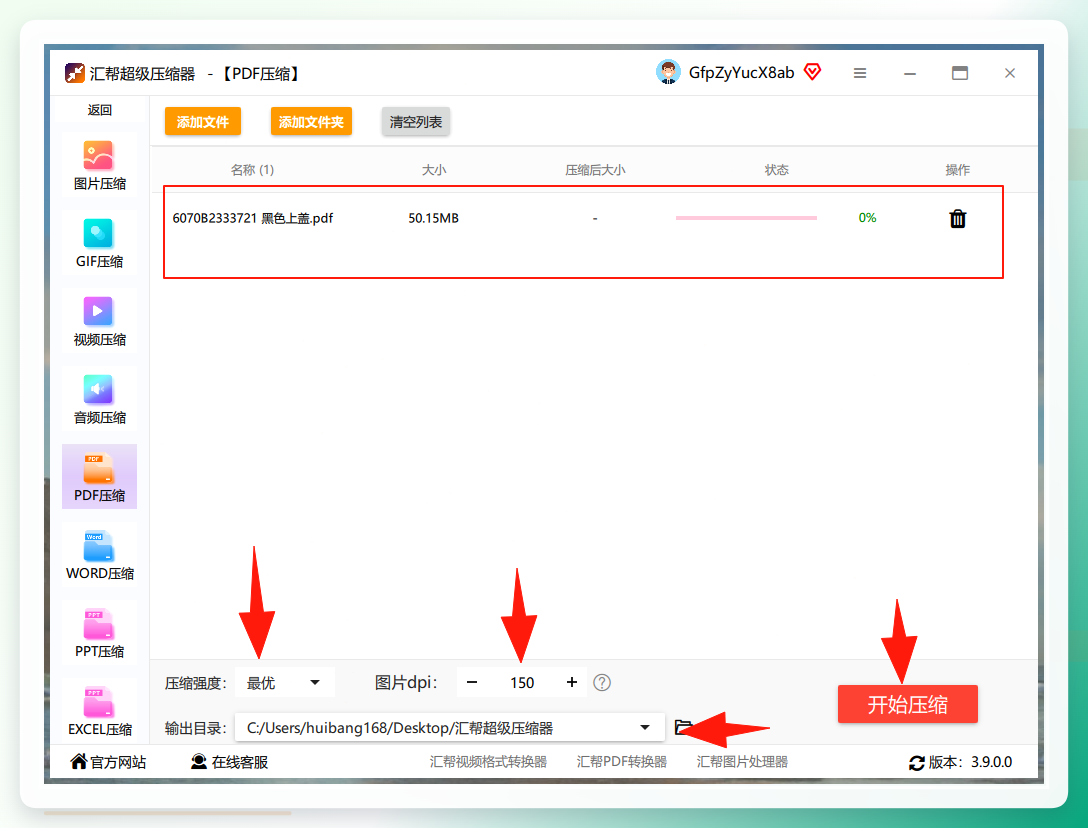Screen dimensions: 1088x828
Task: Open the 汇帮PDF转换器 link
Action: coord(622,762)
